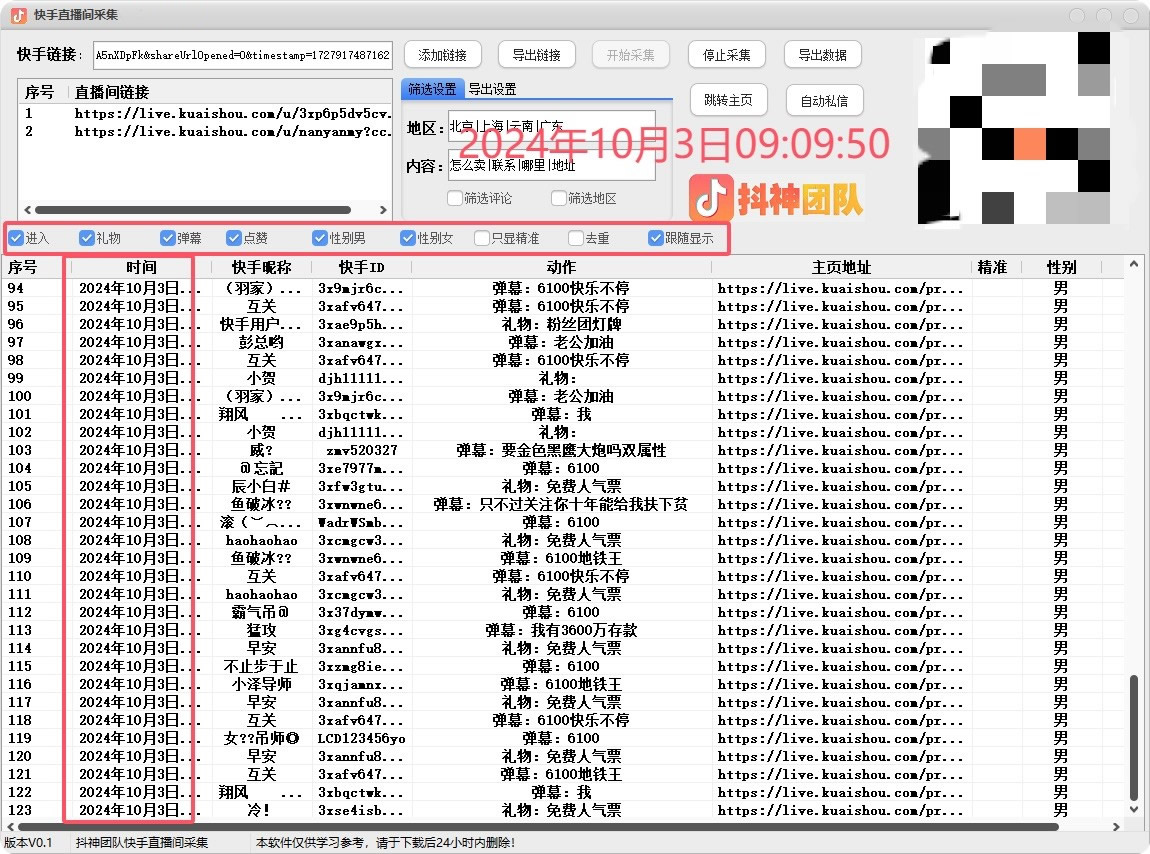The height and width of the screenshot is (854, 1150).
Task: Click 版本V0.1 in the status bar
Action: point(29,843)
